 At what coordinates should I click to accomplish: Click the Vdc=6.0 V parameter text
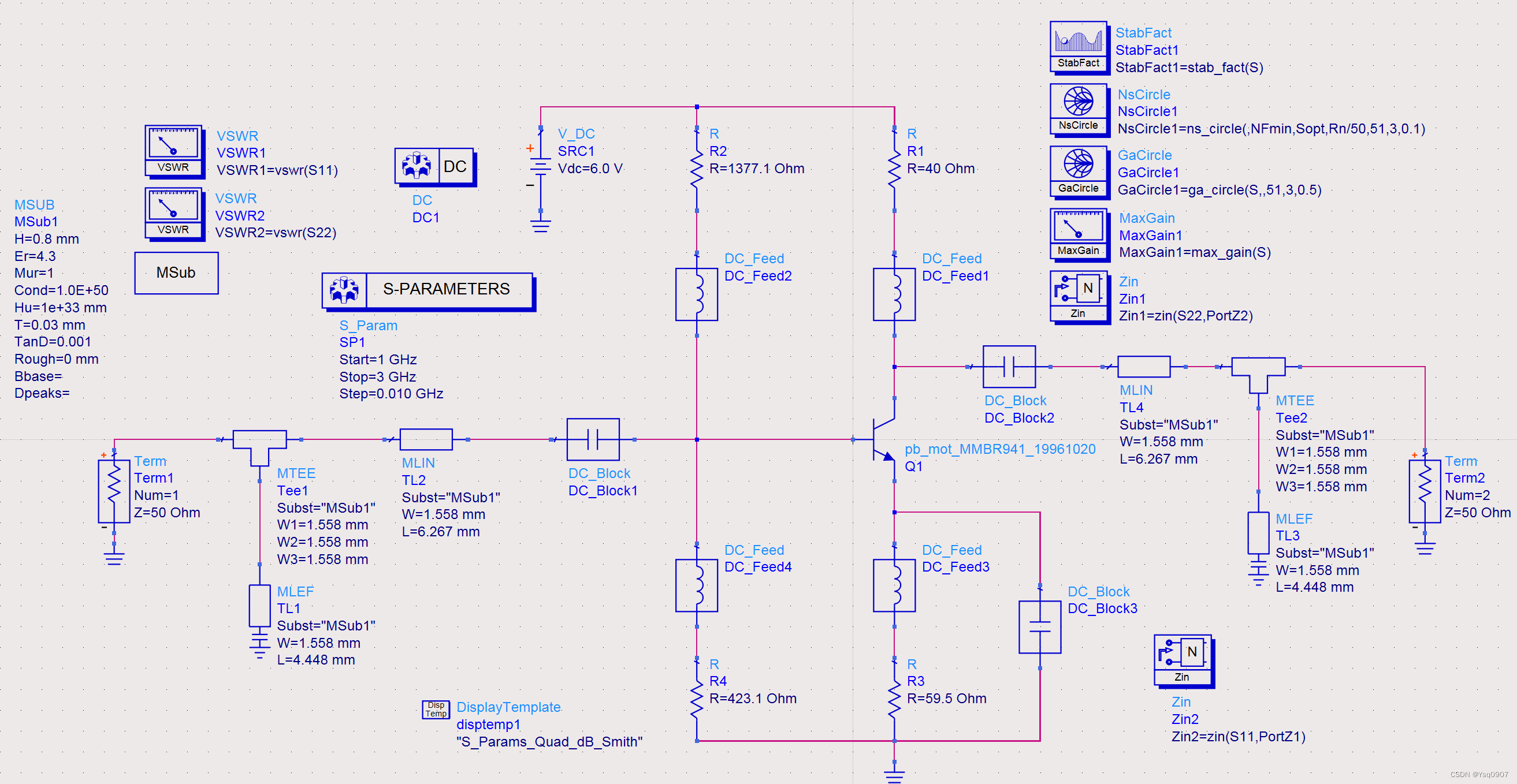[590, 169]
